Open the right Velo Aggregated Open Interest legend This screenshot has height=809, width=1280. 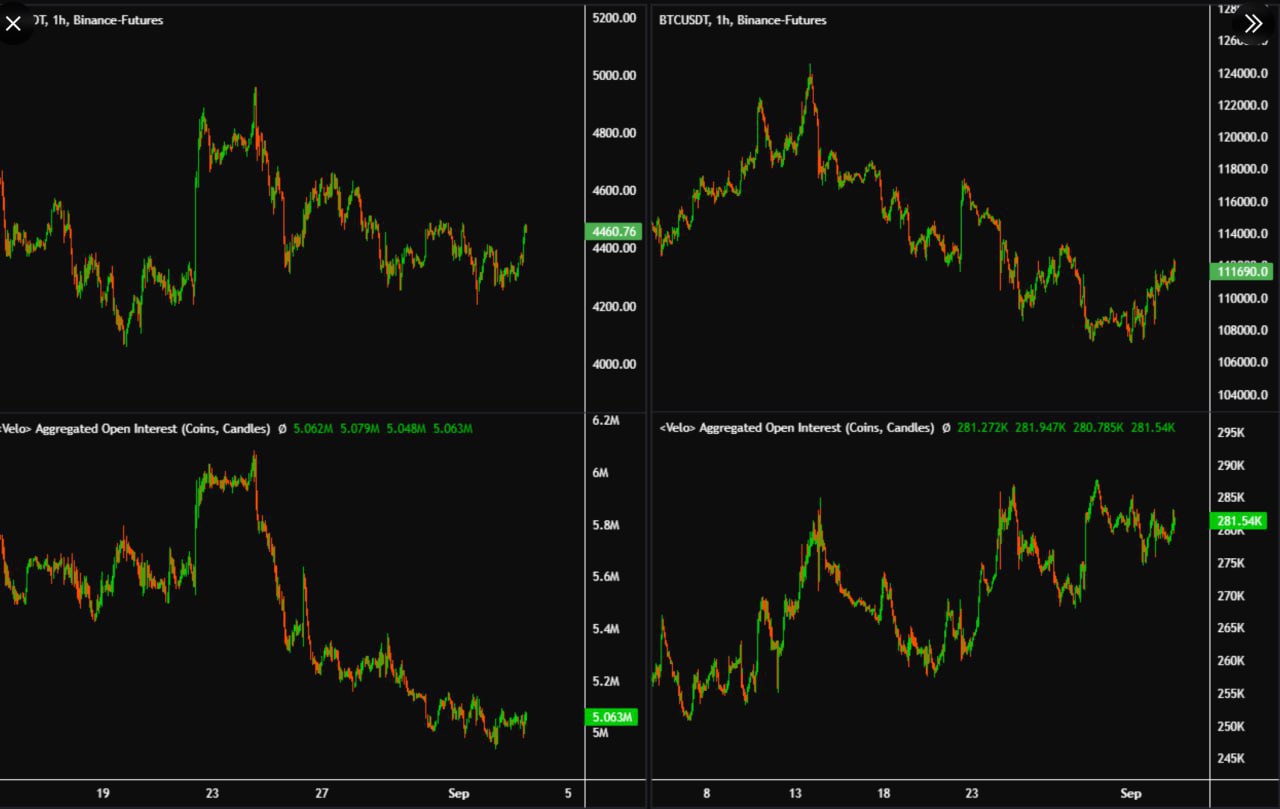pyautogui.click(x=796, y=428)
